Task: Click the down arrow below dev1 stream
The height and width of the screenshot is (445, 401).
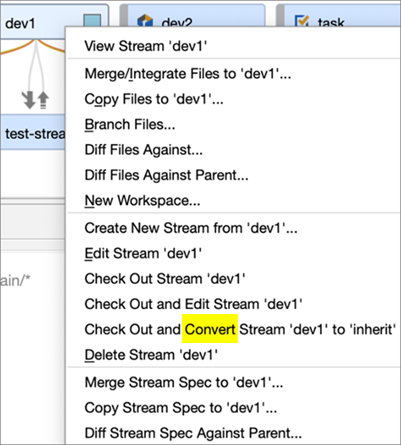Action: (x=29, y=100)
